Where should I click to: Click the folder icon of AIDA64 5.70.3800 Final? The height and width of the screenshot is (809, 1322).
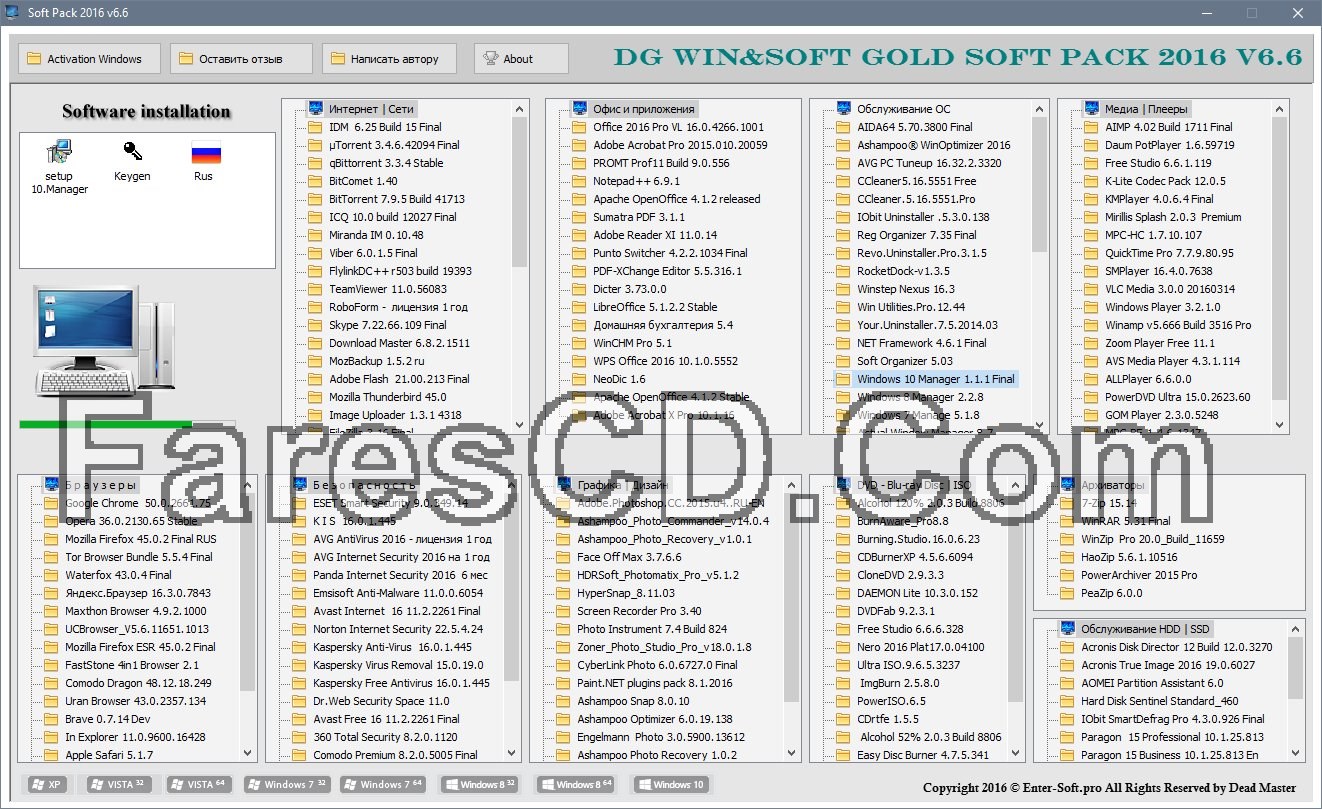843,127
